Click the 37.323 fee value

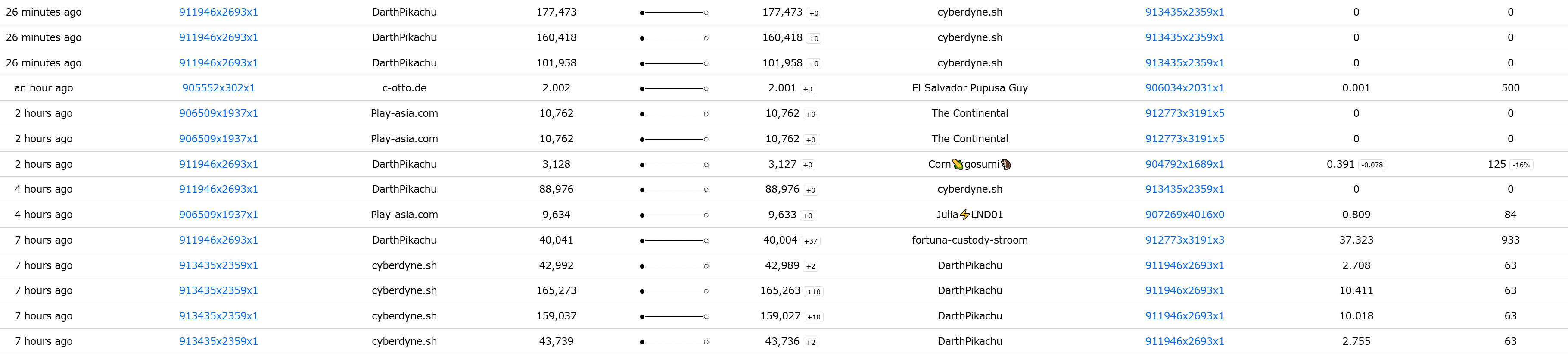coord(1356,240)
